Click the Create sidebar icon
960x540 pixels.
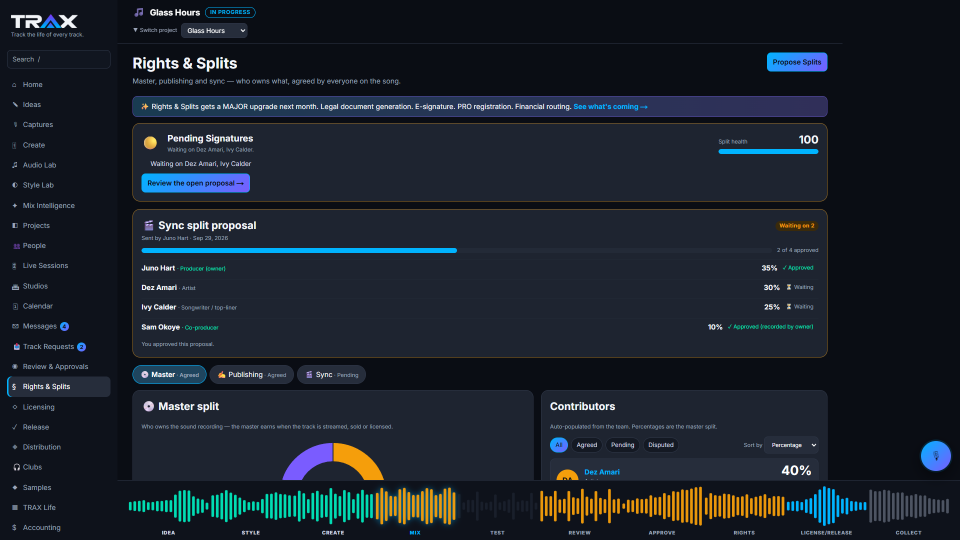[15, 145]
